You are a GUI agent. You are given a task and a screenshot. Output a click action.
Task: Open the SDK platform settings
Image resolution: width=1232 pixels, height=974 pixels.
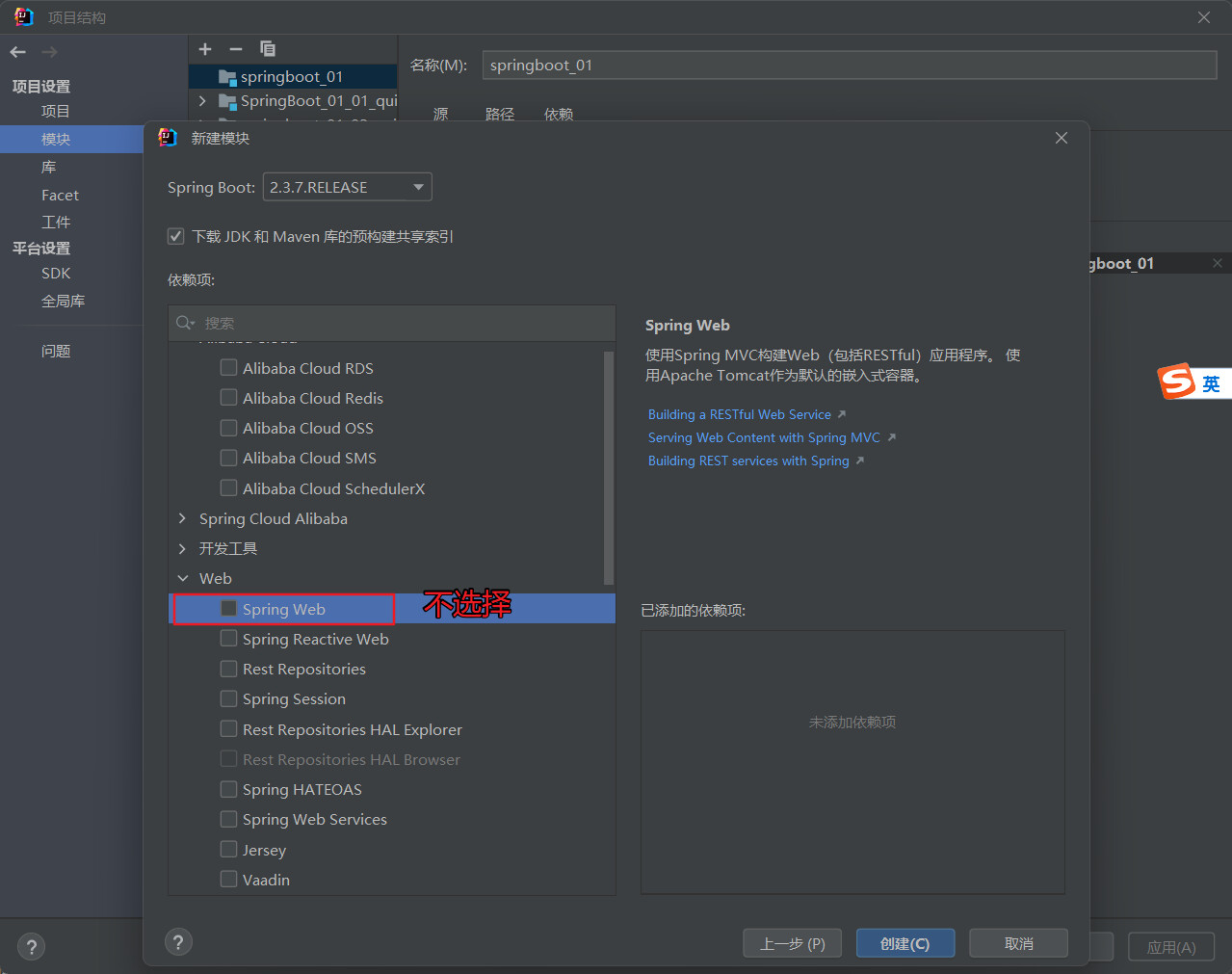56,274
